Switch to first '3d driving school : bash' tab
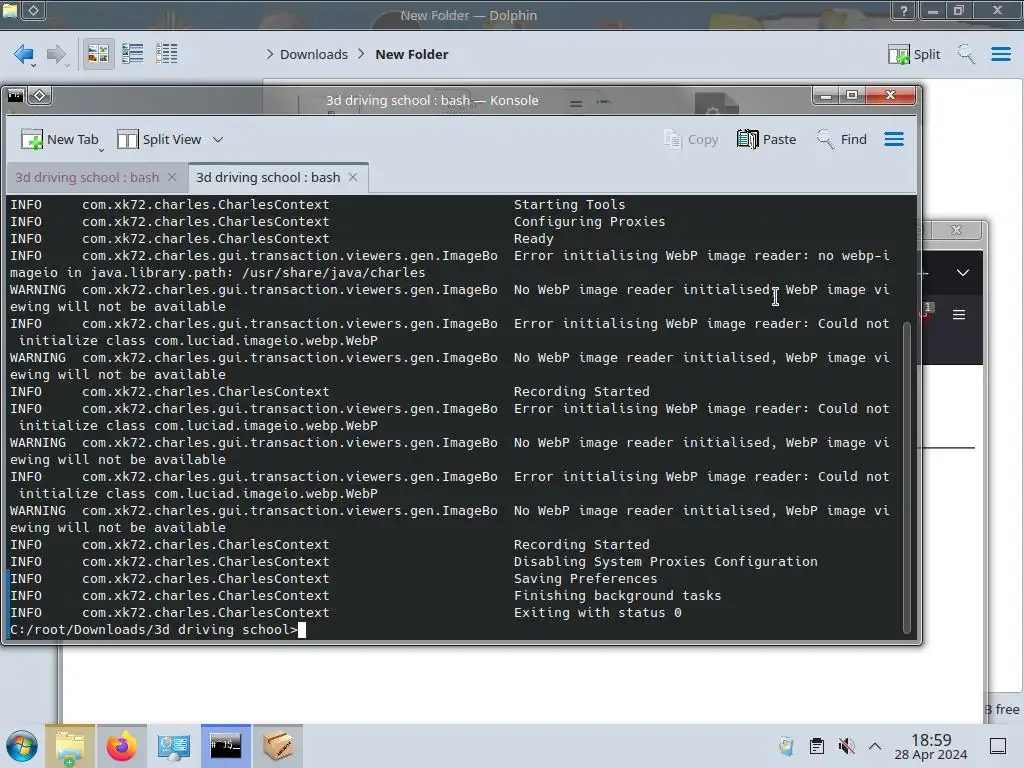Viewport: 1024px width, 768px height. (87, 178)
